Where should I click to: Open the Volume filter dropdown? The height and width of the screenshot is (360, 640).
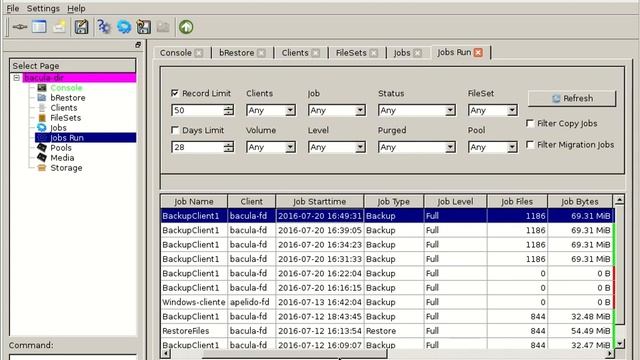click(271, 147)
